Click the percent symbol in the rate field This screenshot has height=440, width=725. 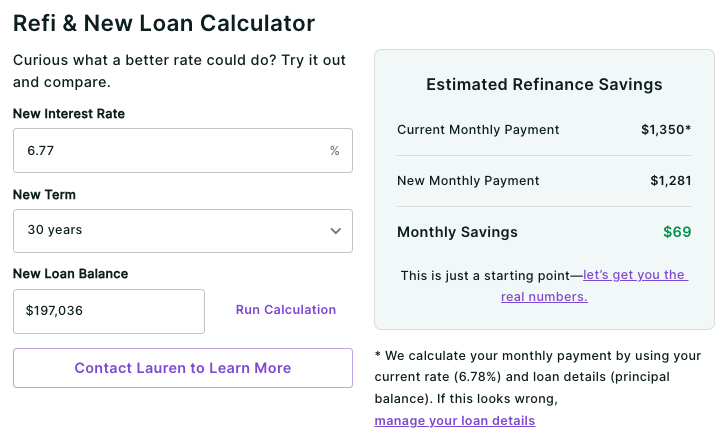pyautogui.click(x=335, y=151)
